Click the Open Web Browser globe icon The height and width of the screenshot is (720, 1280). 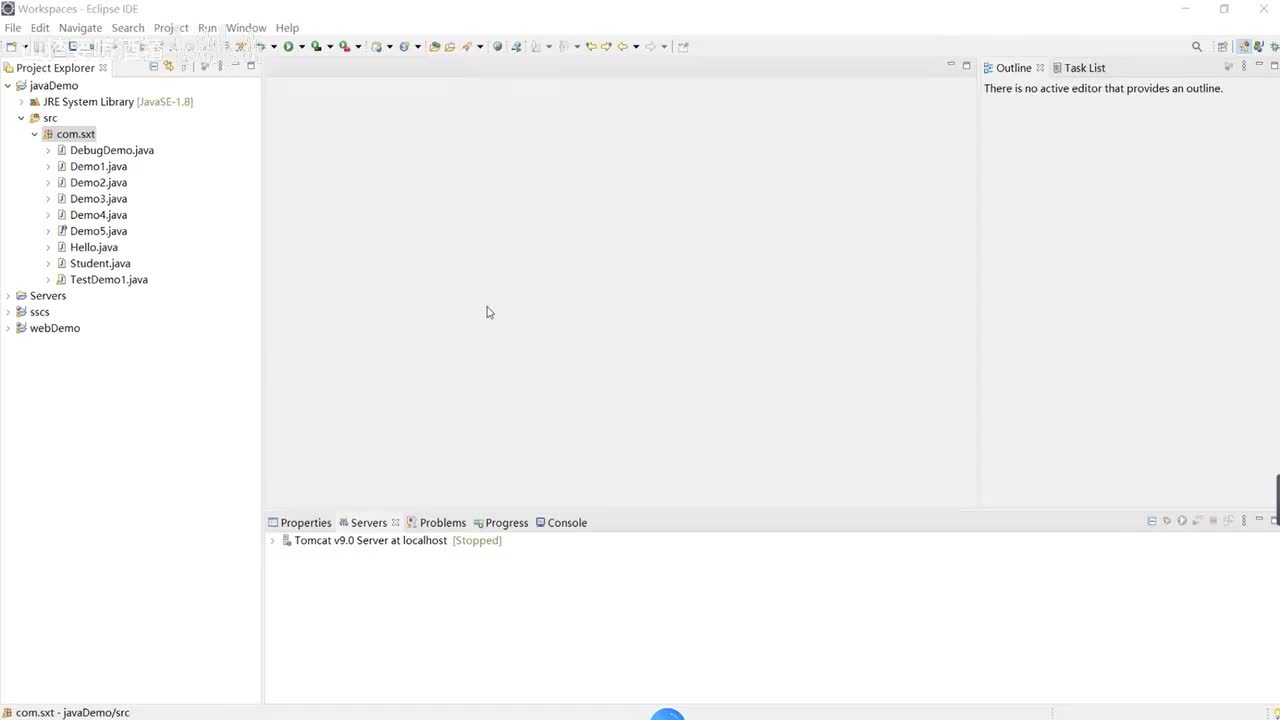click(x=497, y=46)
